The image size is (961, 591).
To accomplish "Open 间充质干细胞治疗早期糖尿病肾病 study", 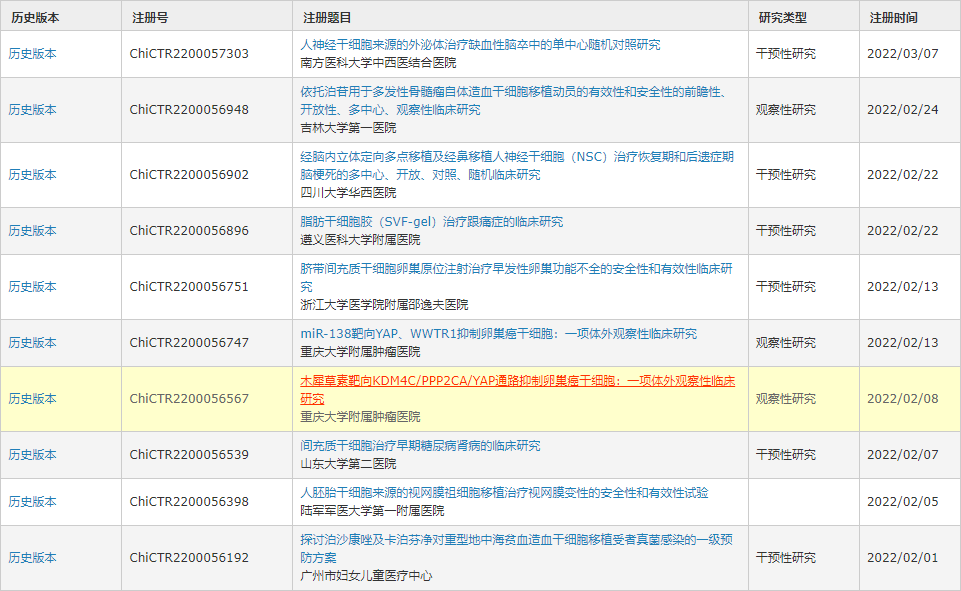I will tap(420, 446).
